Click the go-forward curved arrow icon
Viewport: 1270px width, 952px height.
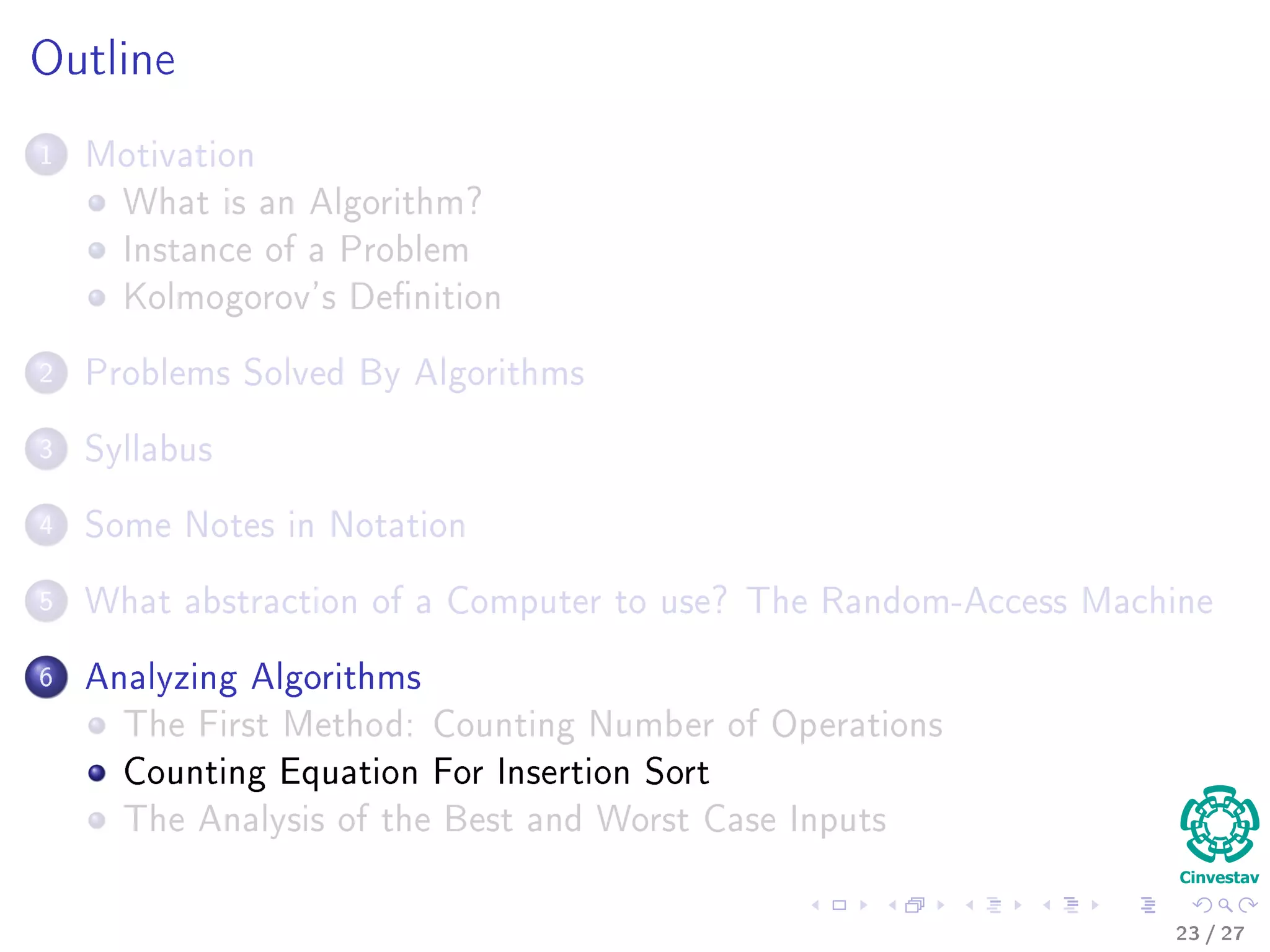1248,906
